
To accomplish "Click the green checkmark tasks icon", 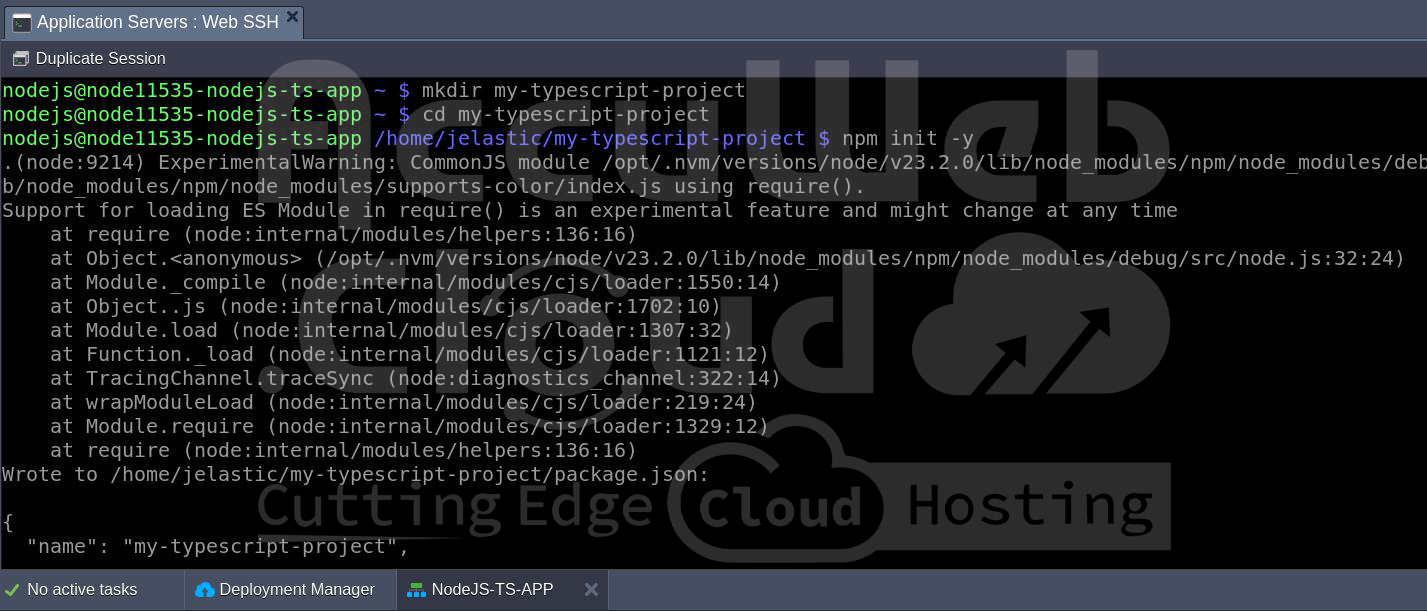I will click(x=12, y=590).
